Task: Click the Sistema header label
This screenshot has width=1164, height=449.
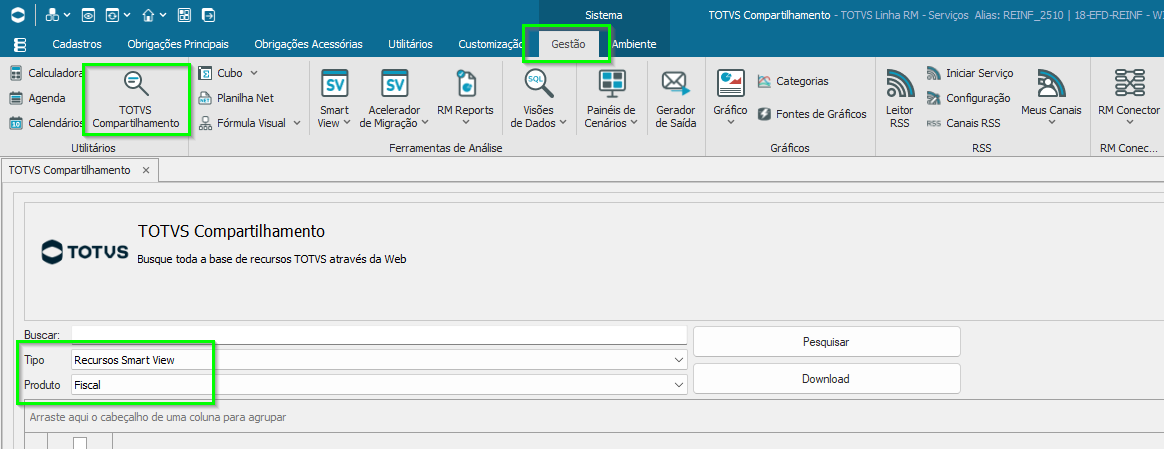Action: [x=604, y=14]
